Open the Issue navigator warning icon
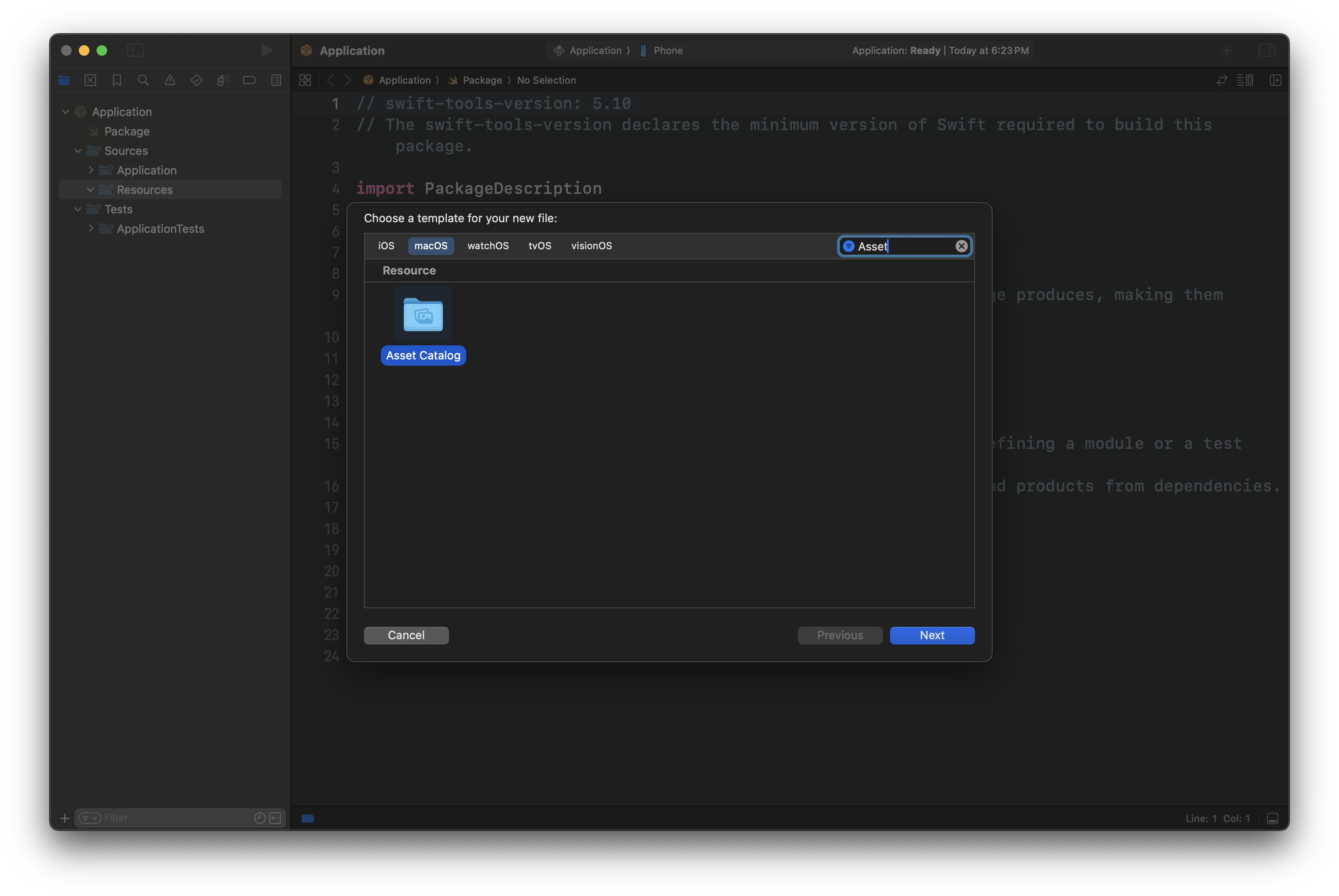 (x=170, y=81)
